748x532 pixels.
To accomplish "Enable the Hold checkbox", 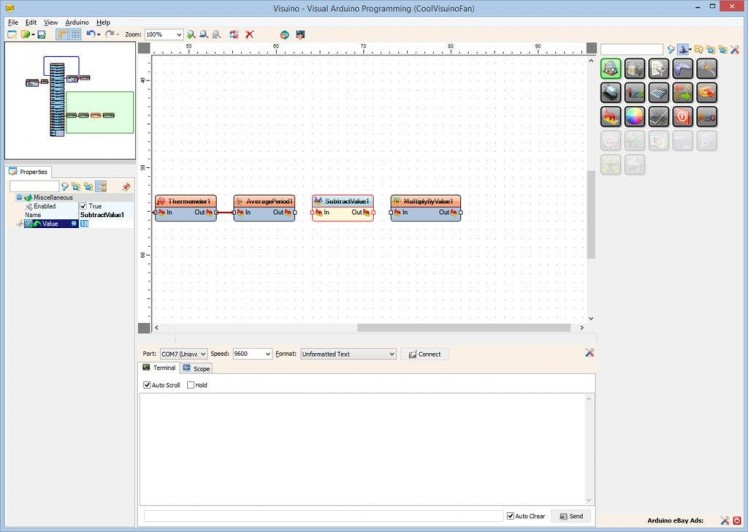I will pos(189,385).
